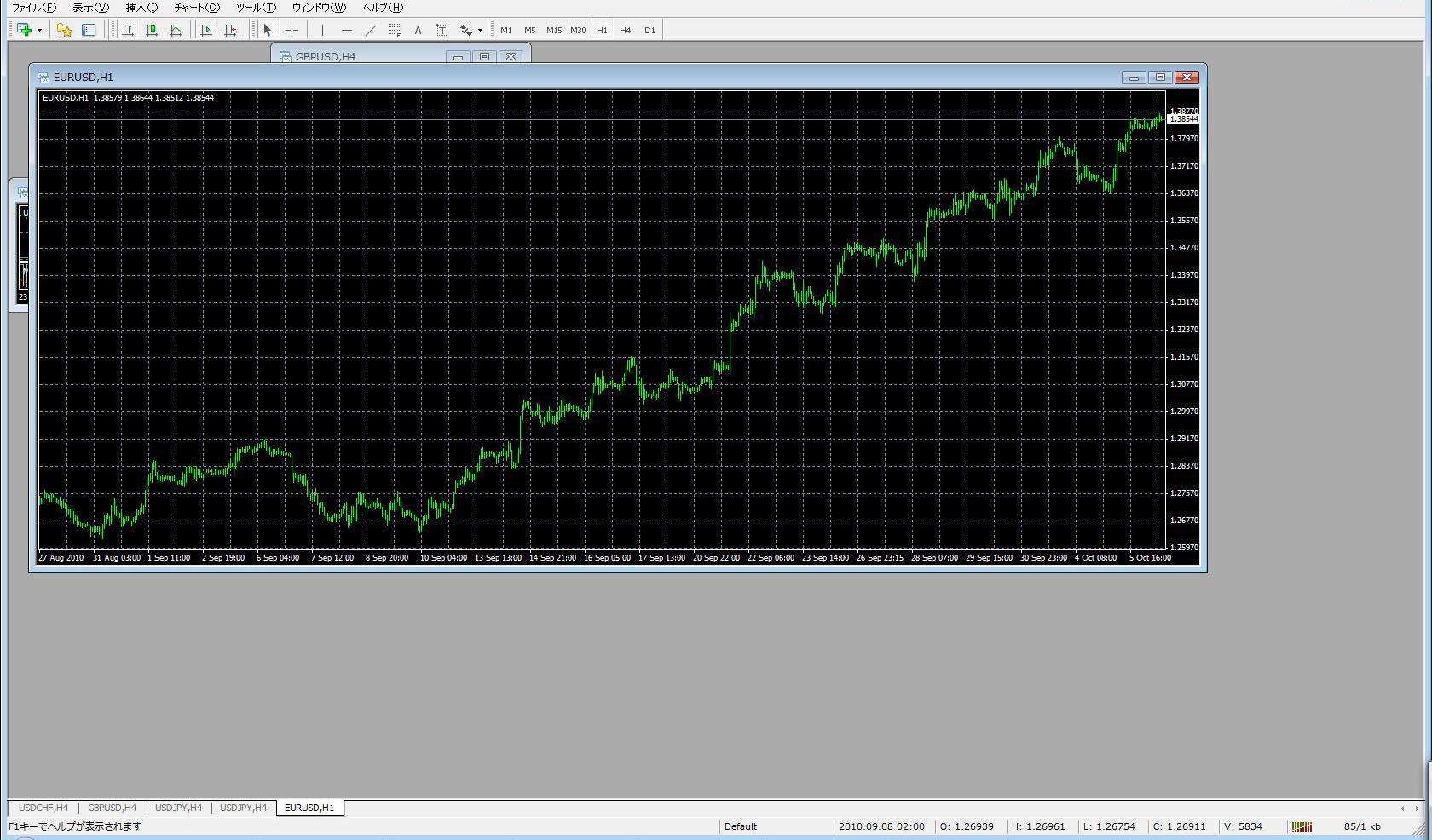This screenshot has width=1432, height=840.
Task: Toggle the Auto Scroll chart button
Action: (206, 30)
